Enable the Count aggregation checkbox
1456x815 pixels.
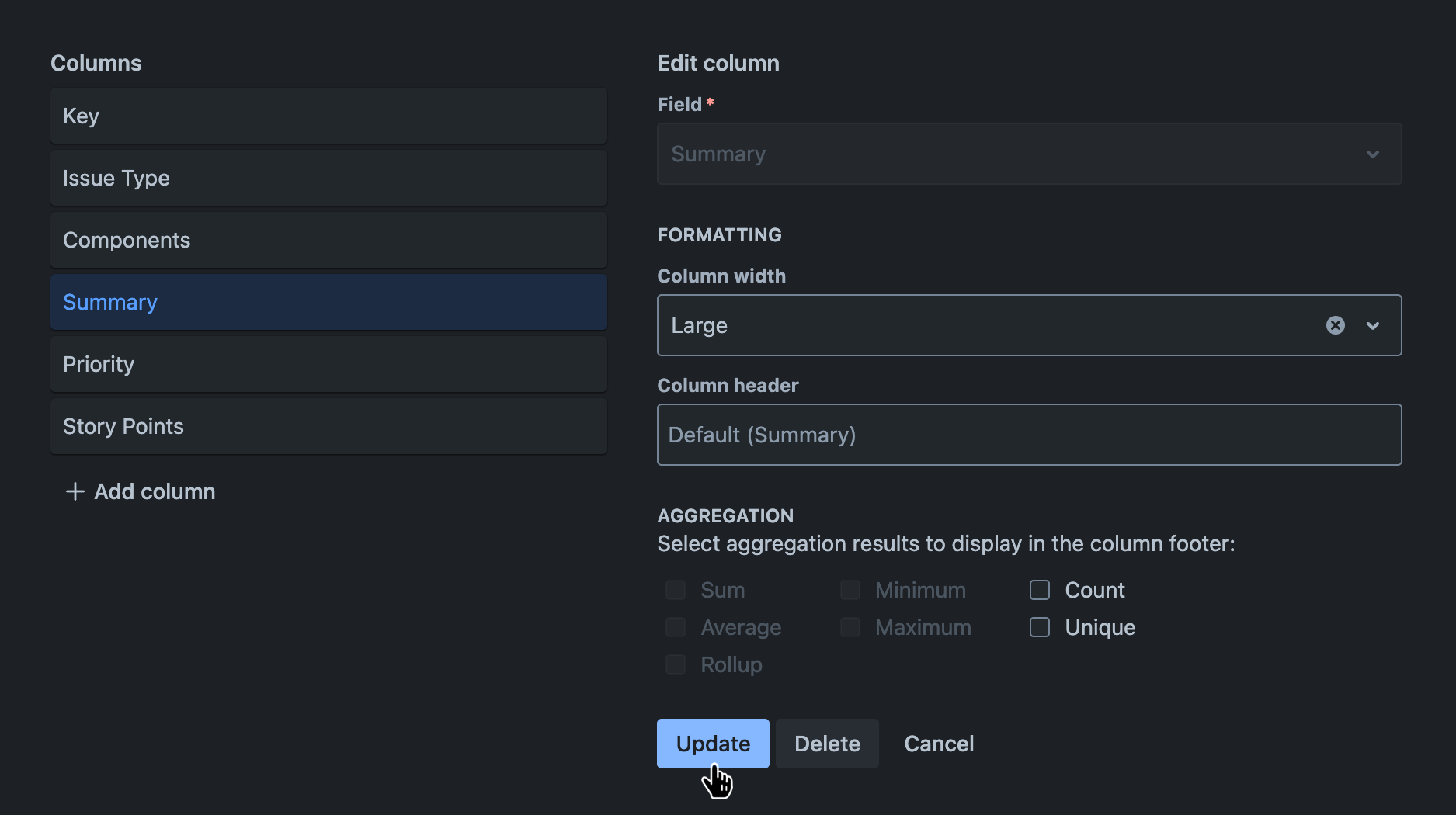coord(1038,590)
